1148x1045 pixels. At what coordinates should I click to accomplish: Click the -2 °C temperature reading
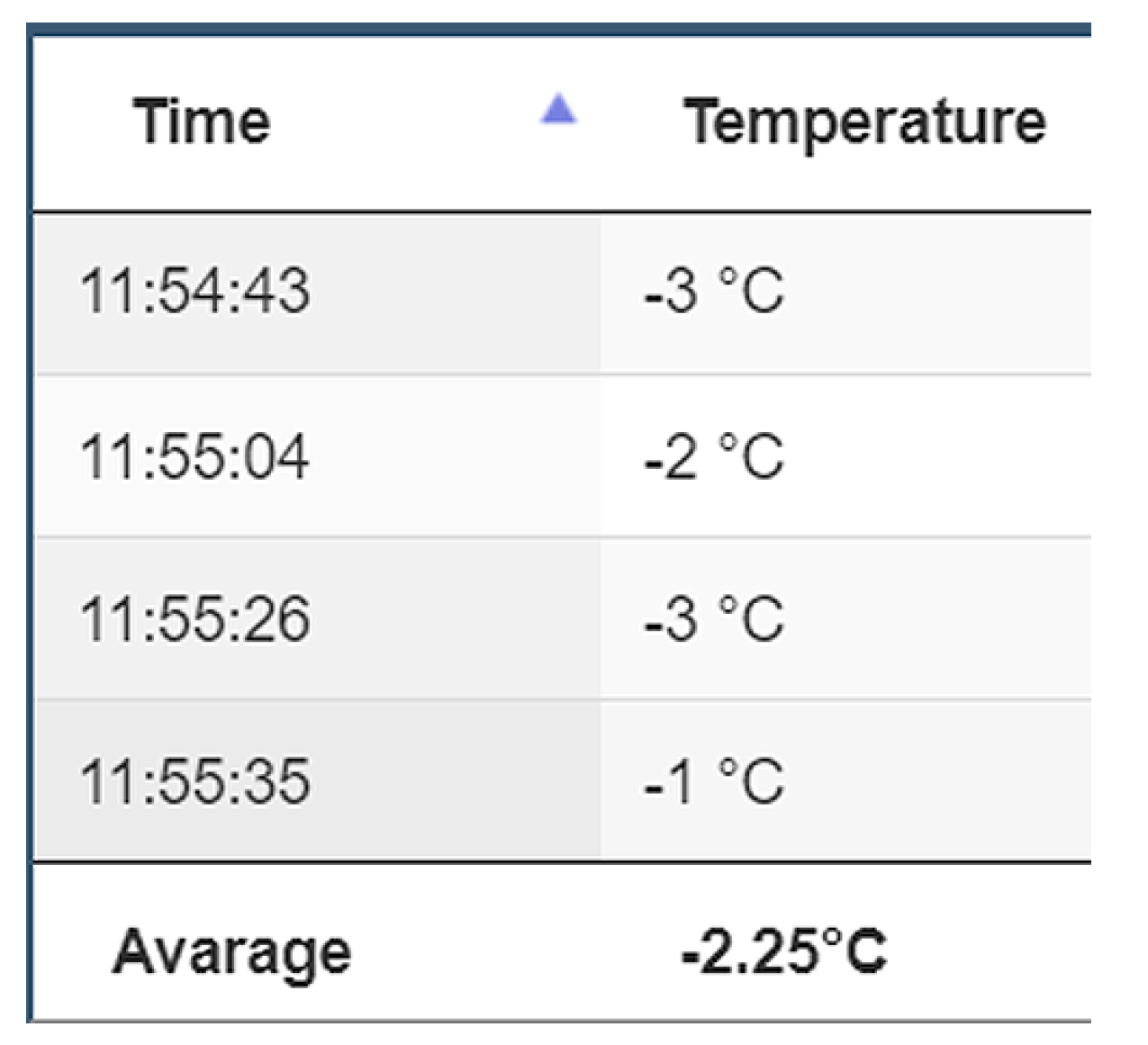tap(714, 456)
